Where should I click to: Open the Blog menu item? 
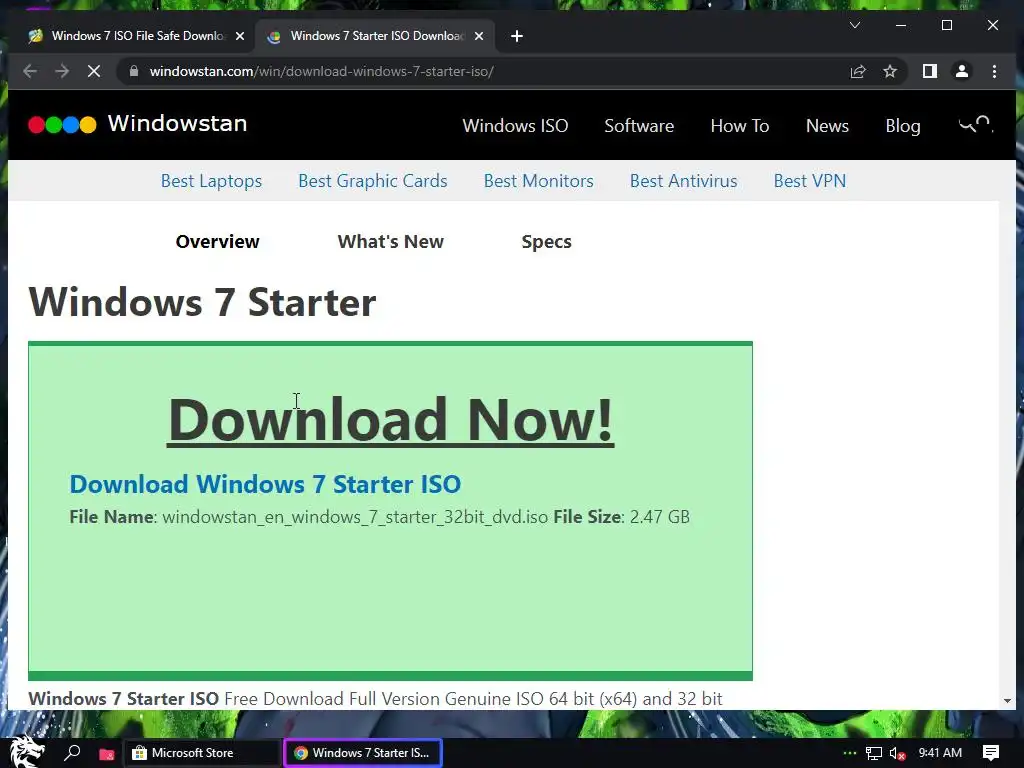[903, 125]
